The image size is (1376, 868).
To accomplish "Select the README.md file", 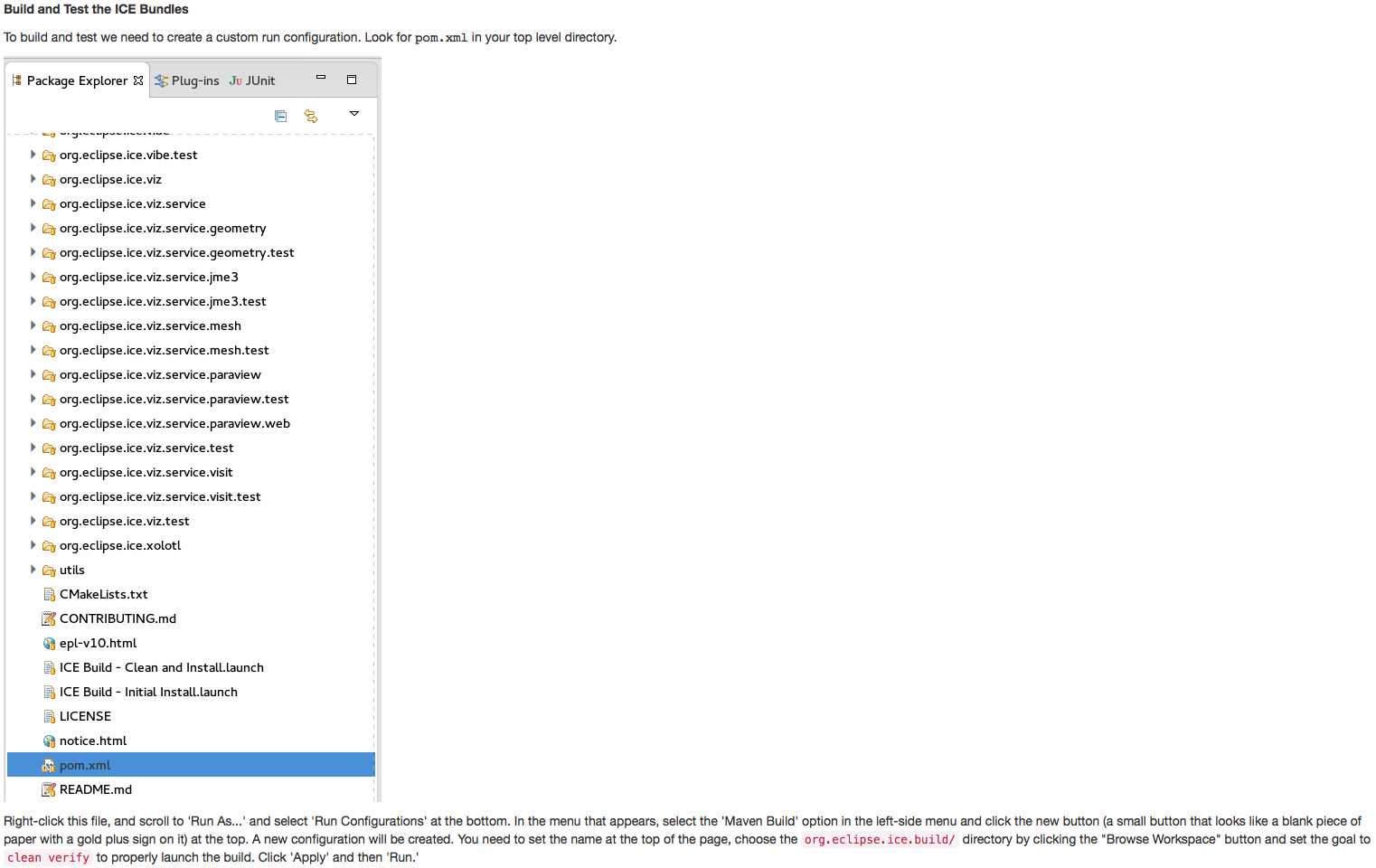I will (x=96, y=789).
